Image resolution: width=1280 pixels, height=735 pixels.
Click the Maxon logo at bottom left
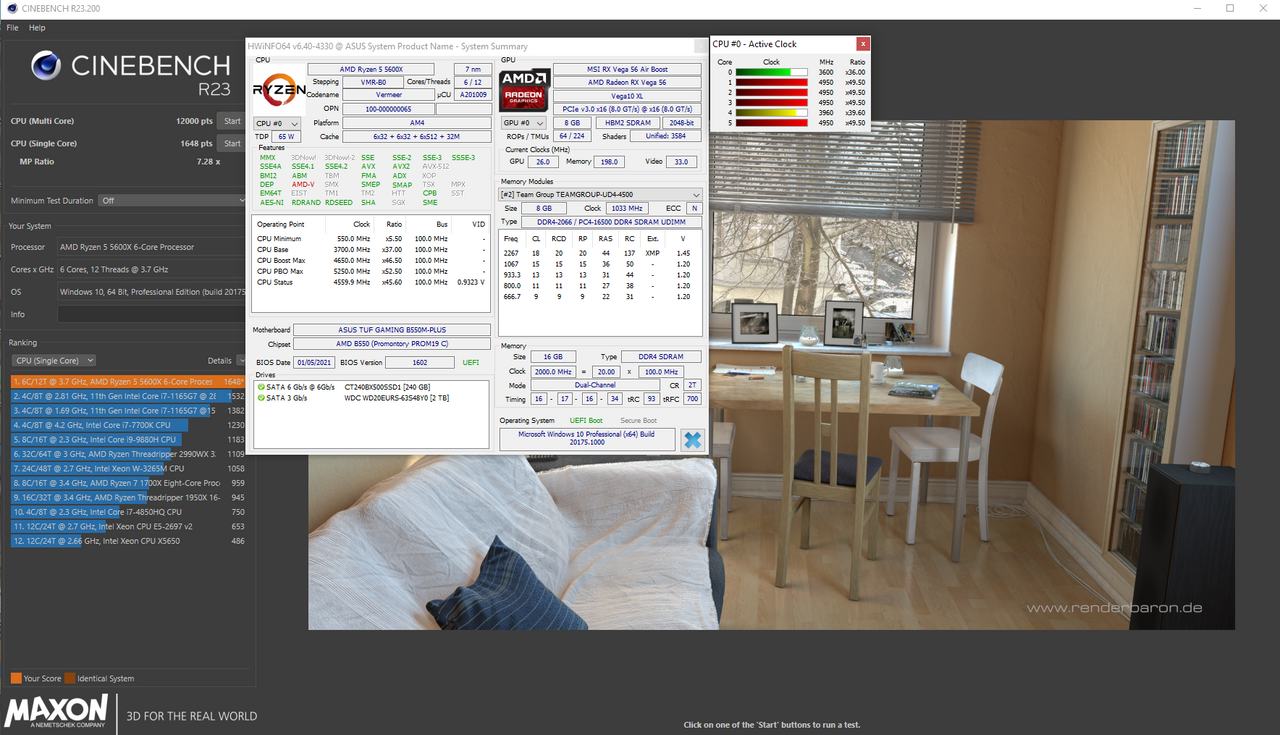tap(57, 712)
